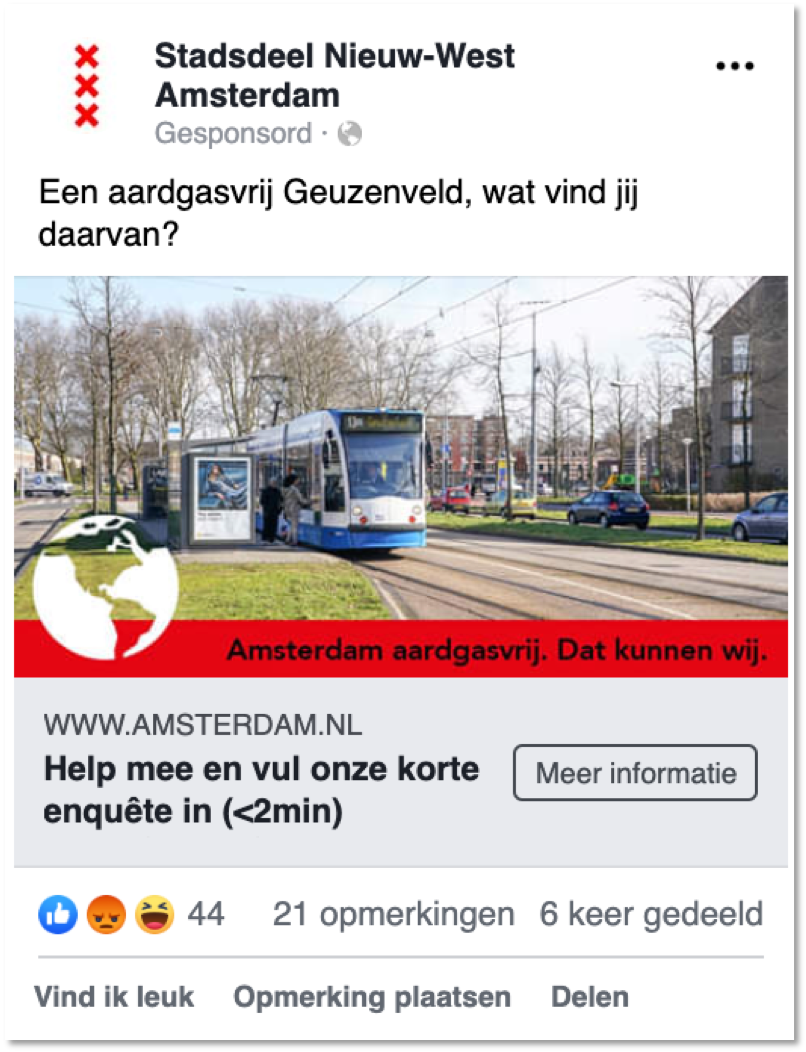
Task: Click the headline about korte enquête
Action: tap(261, 790)
